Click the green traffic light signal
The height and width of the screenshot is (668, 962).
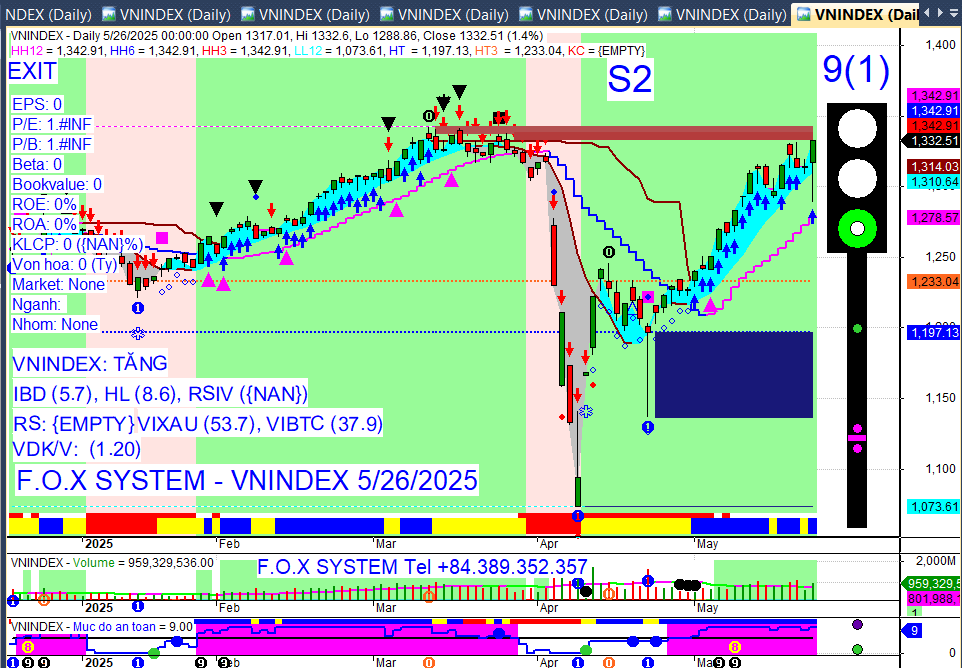857,229
